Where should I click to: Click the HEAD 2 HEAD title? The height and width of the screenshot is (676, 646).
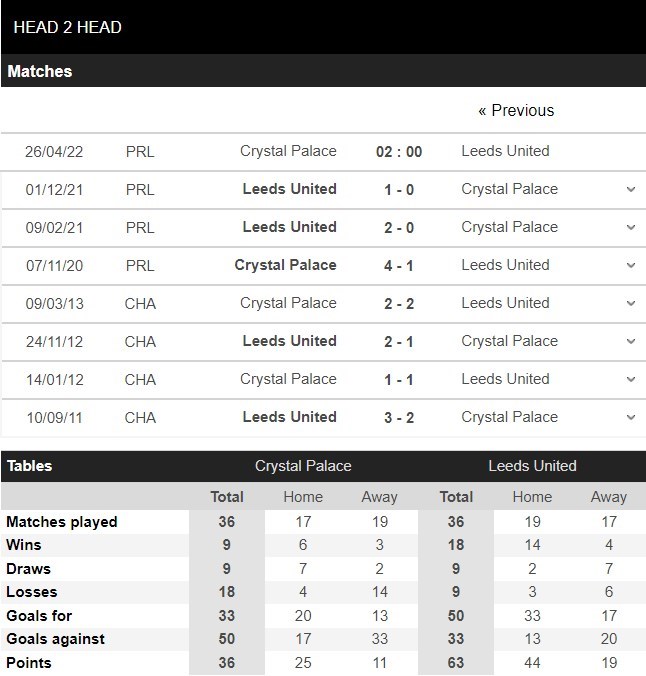[68, 27]
